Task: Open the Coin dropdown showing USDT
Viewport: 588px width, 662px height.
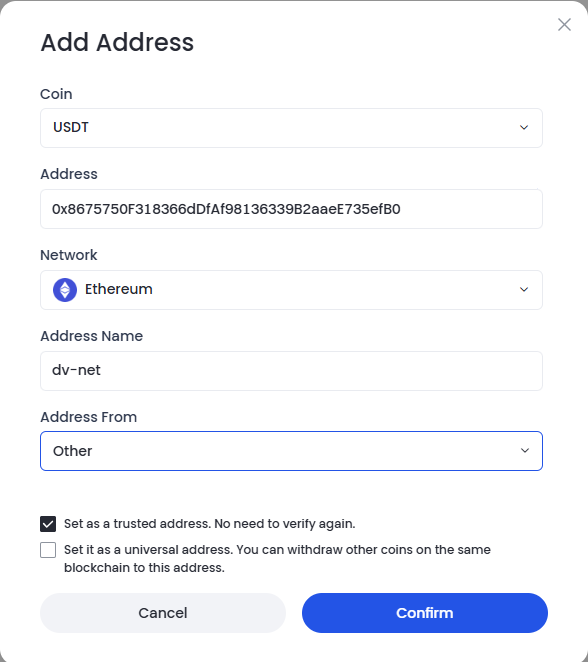Action: (x=291, y=128)
